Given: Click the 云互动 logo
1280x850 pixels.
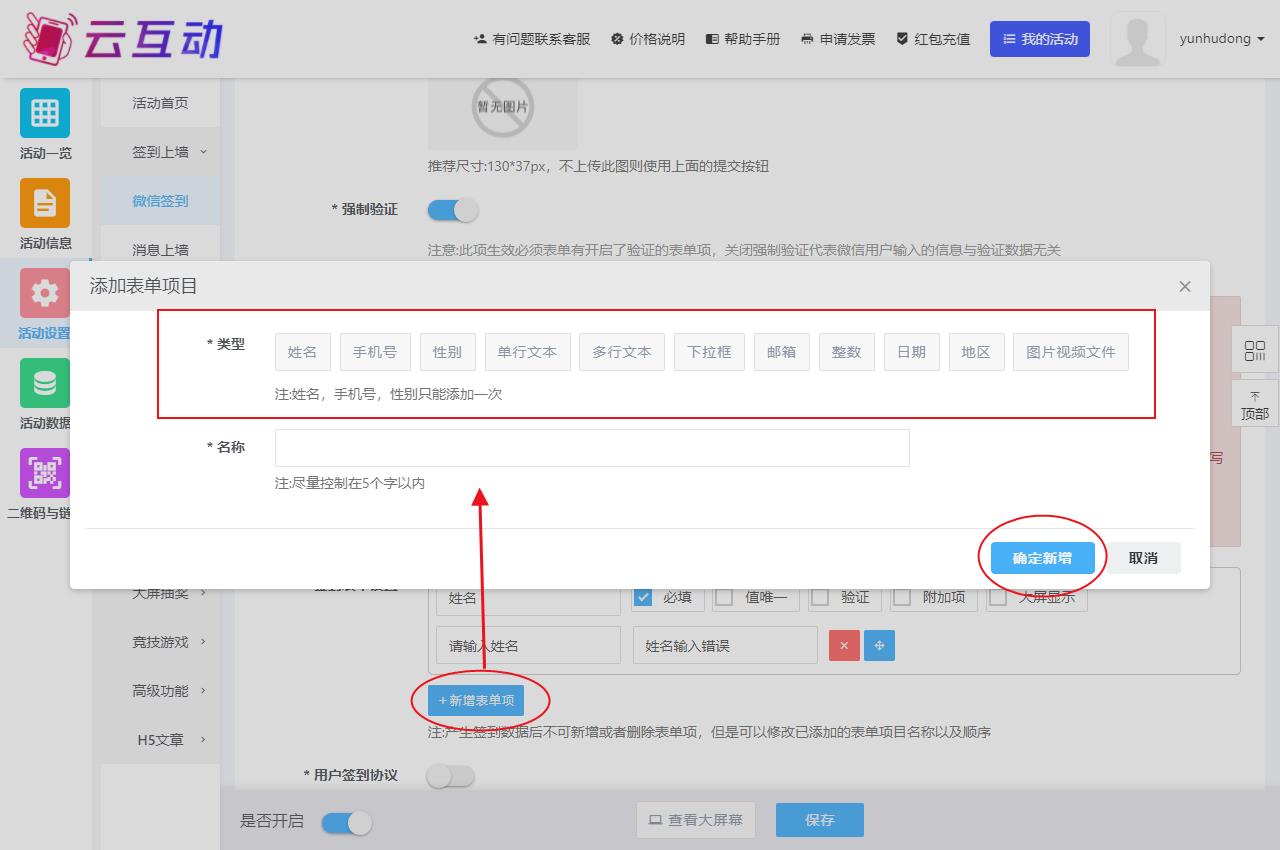Looking at the screenshot, I should click(122, 38).
